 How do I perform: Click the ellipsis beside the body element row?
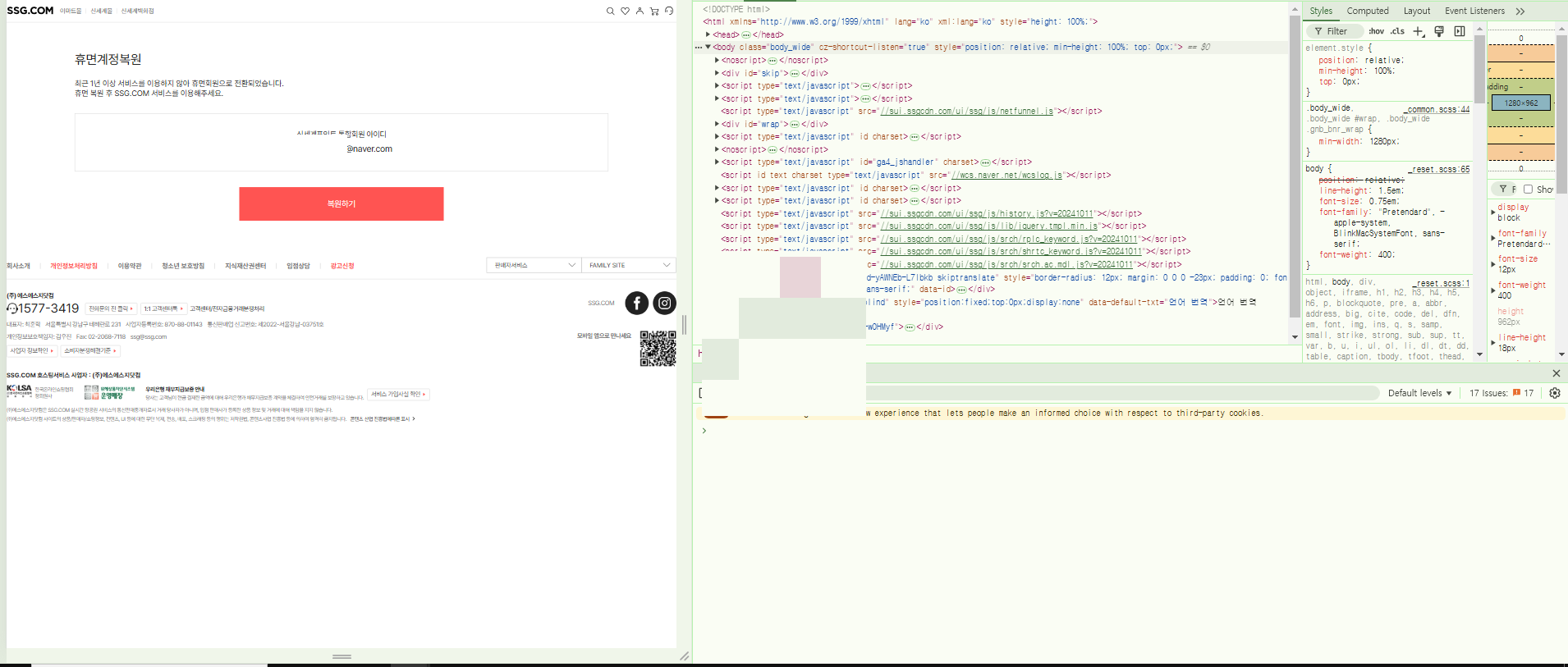tap(699, 48)
